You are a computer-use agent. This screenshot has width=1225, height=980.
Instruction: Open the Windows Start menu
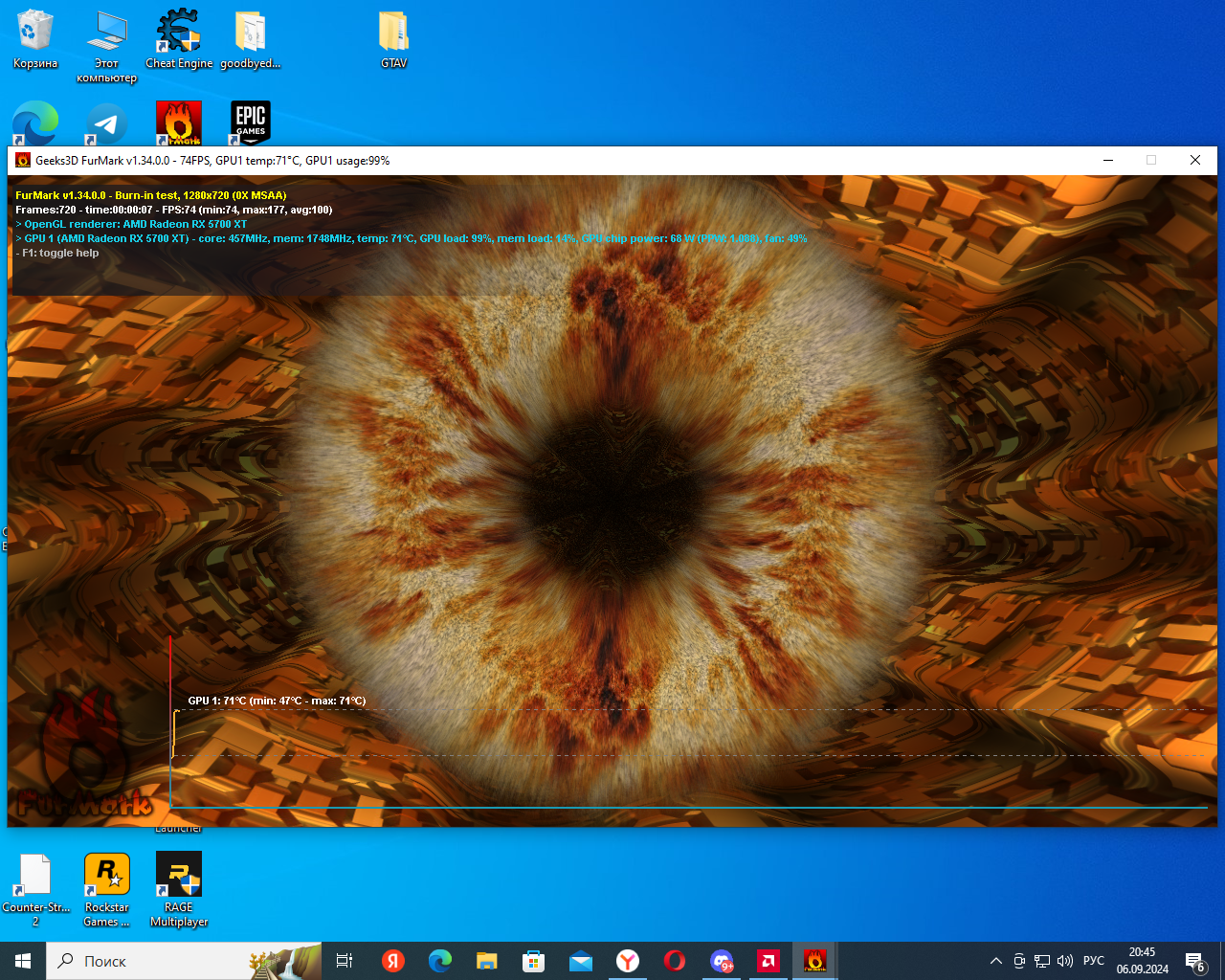click(x=23, y=961)
